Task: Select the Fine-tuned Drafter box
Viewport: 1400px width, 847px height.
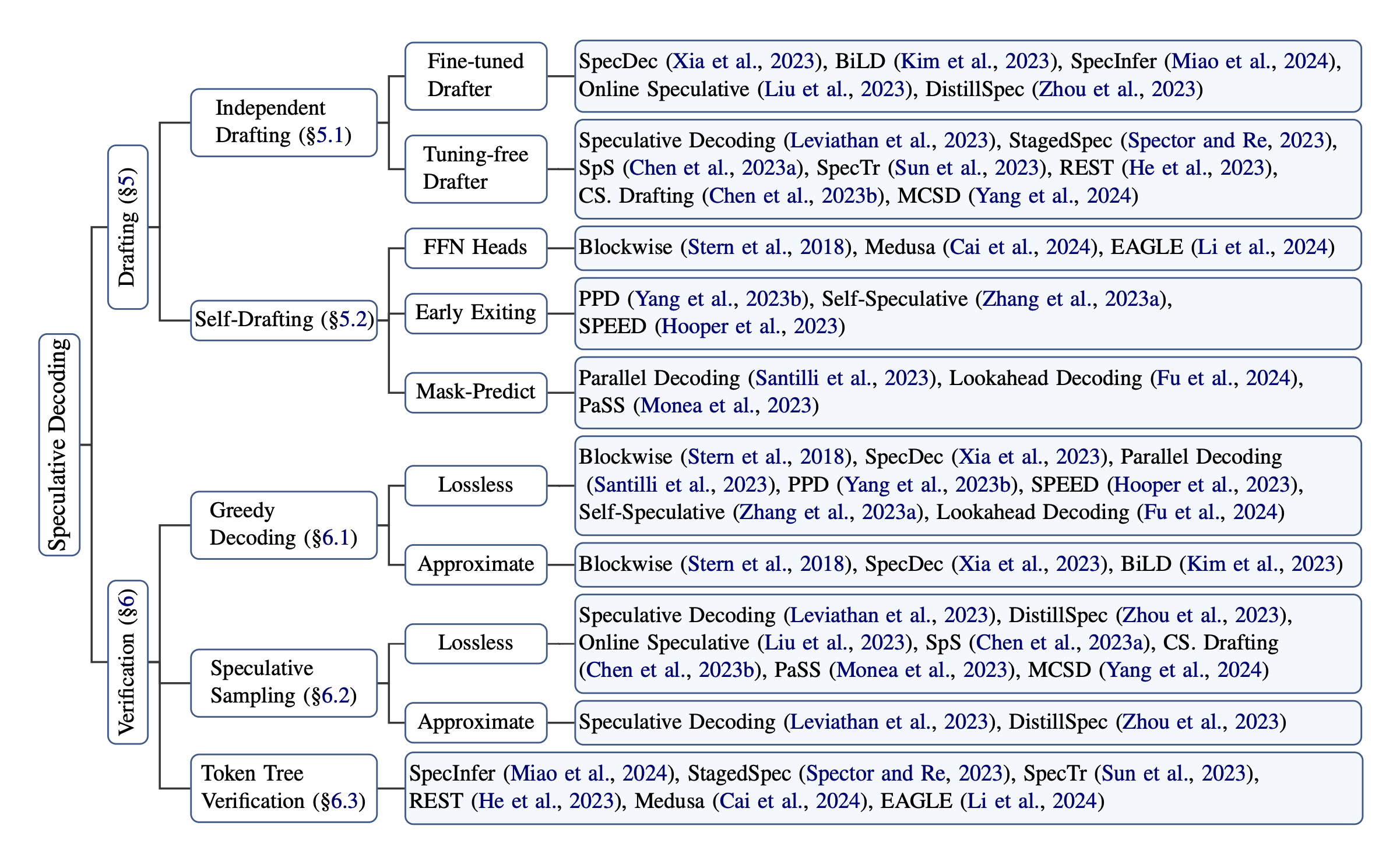Action: pos(476,76)
